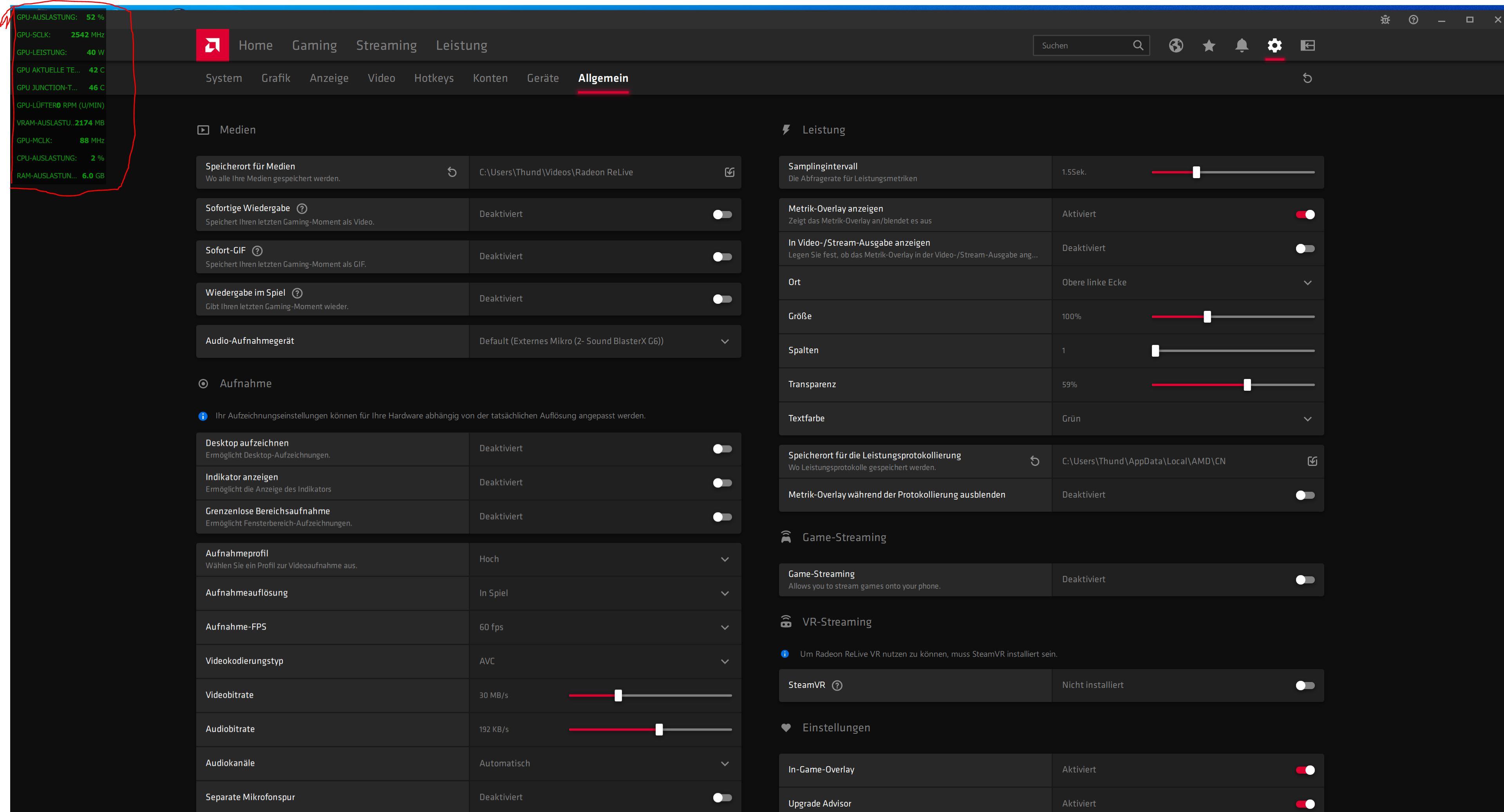Click the blue info icon above Desktop aufzeichnen
This screenshot has width=1504, height=812.
(x=202, y=416)
